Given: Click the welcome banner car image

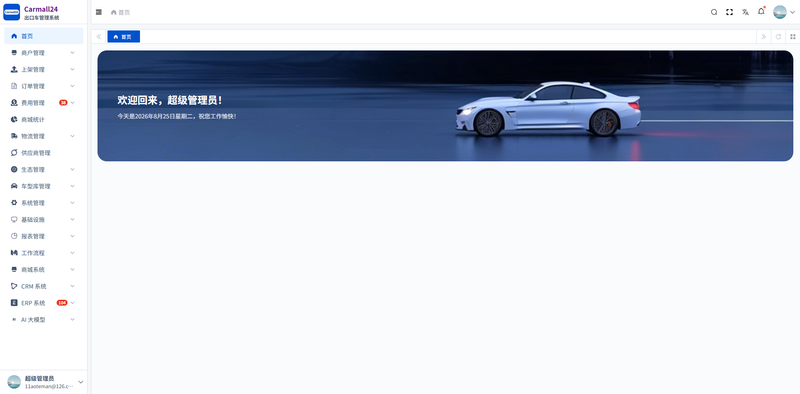Looking at the screenshot, I should point(548,109).
